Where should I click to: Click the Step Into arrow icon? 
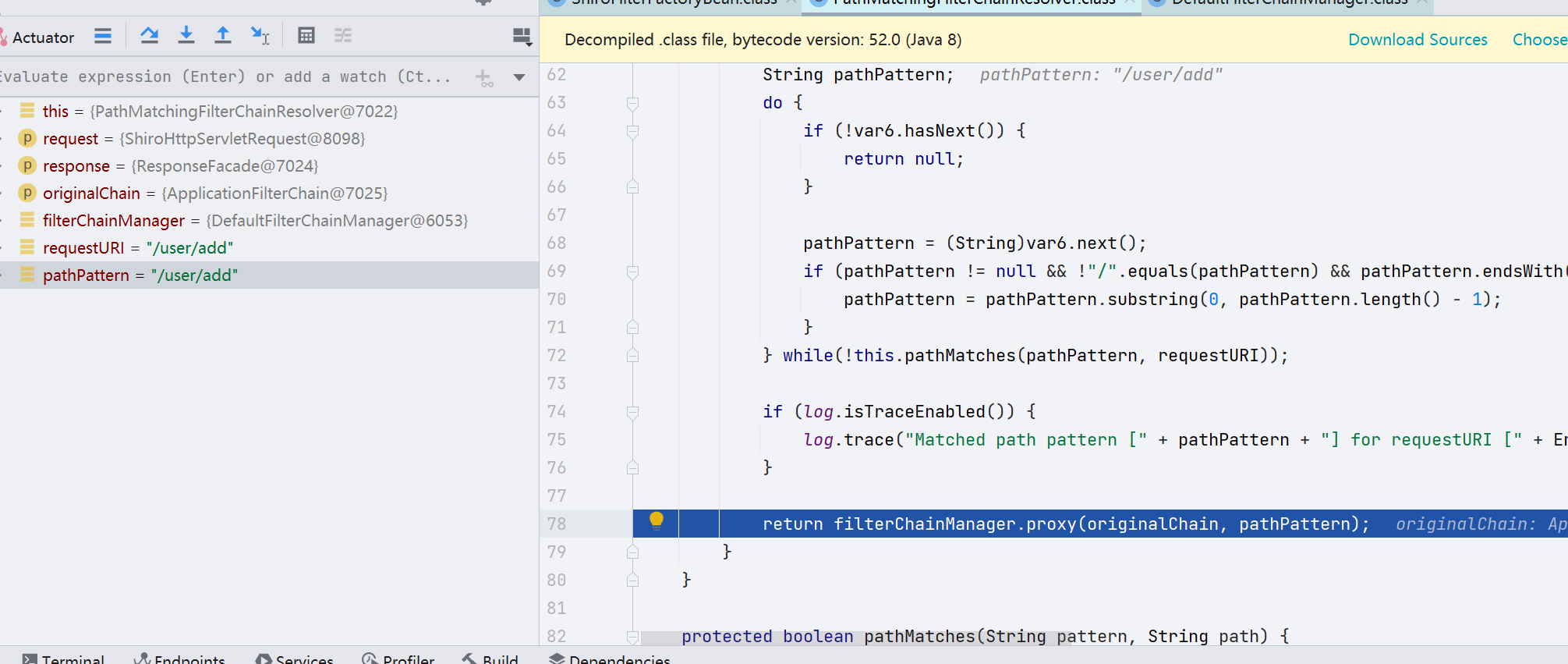tap(186, 36)
